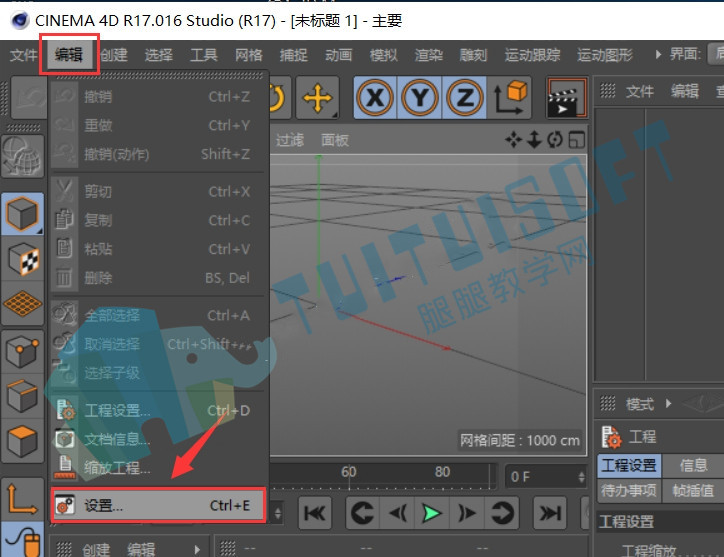Open the viewport 面板 menu
The image size is (724, 557).
click(335, 139)
